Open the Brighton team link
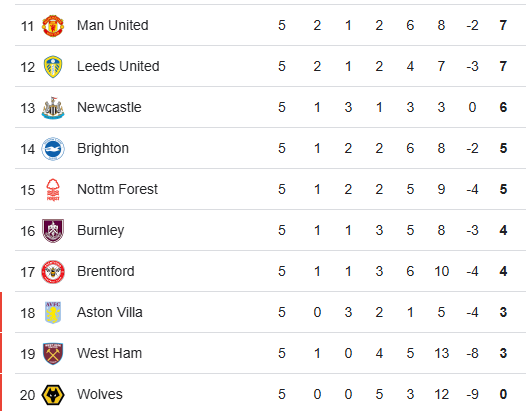Image resolution: width=526 pixels, height=411 pixels. (x=103, y=148)
